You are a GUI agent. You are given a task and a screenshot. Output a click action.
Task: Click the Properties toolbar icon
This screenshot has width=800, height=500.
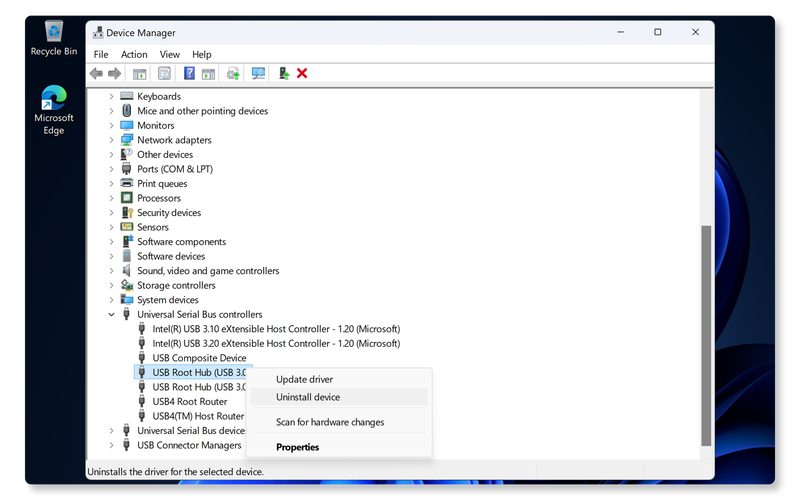click(164, 73)
